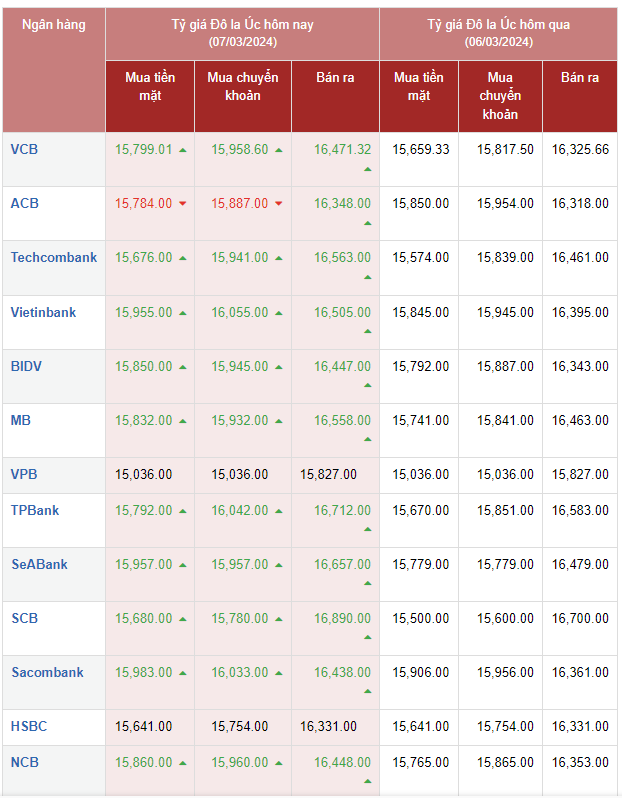Open the Techcombank bank link
622x798 pixels.
coord(54,257)
